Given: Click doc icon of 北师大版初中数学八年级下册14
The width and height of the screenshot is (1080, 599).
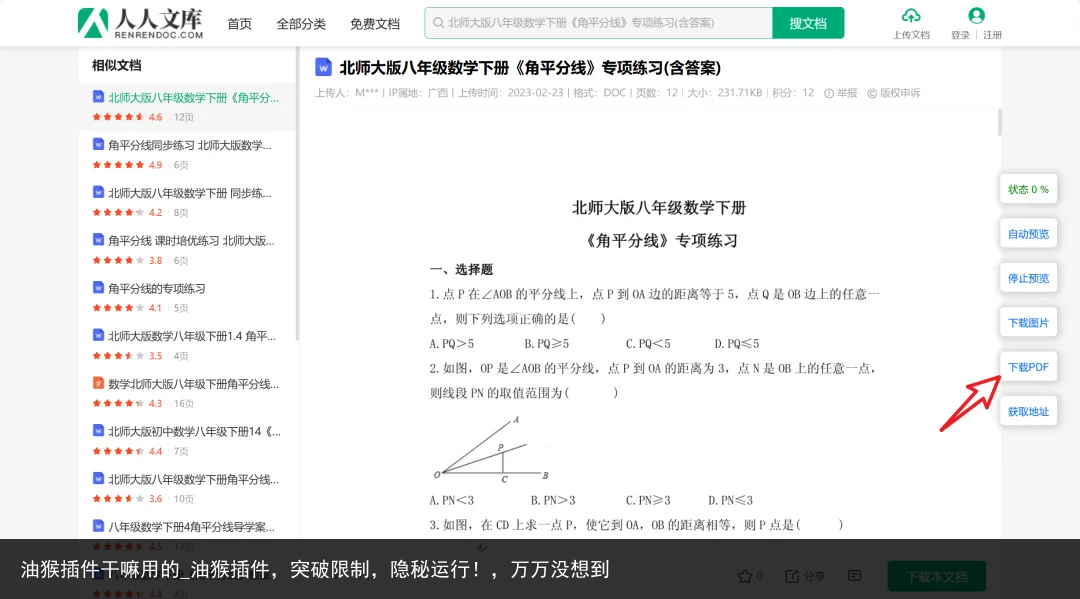Looking at the screenshot, I should coord(98,431).
